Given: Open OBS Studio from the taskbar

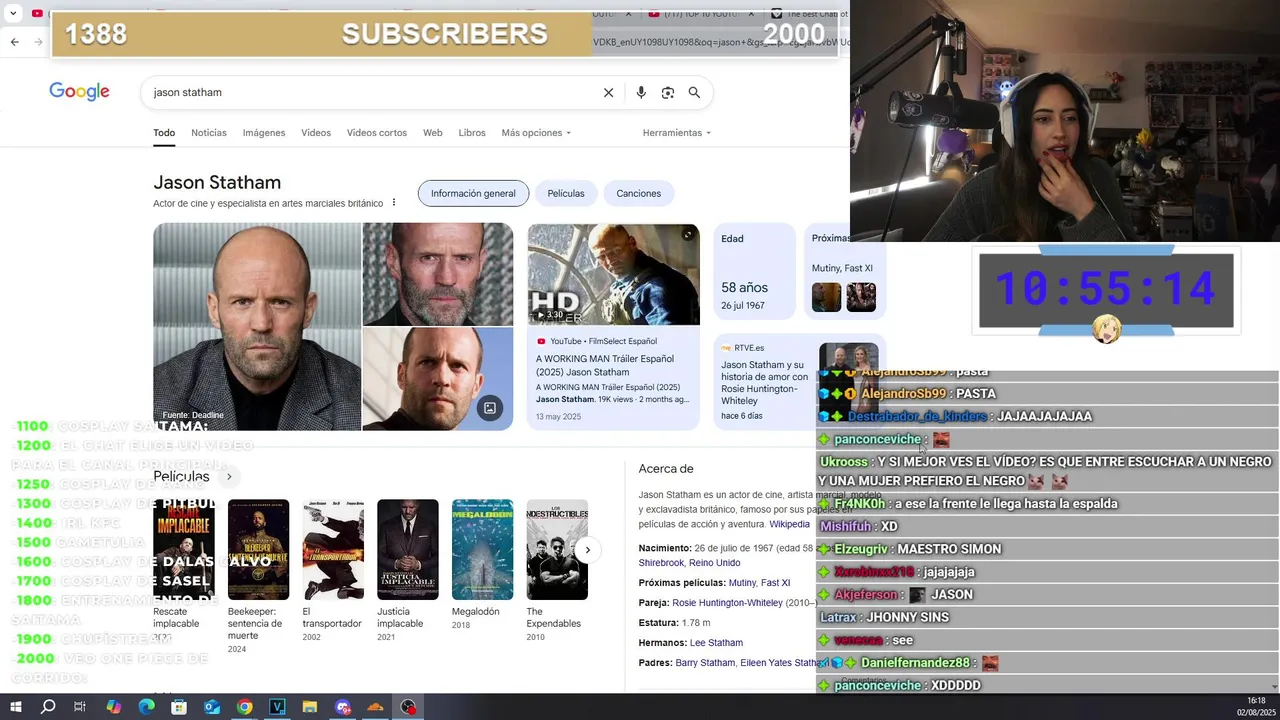Looking at the screenshot, I should (408, 707).
